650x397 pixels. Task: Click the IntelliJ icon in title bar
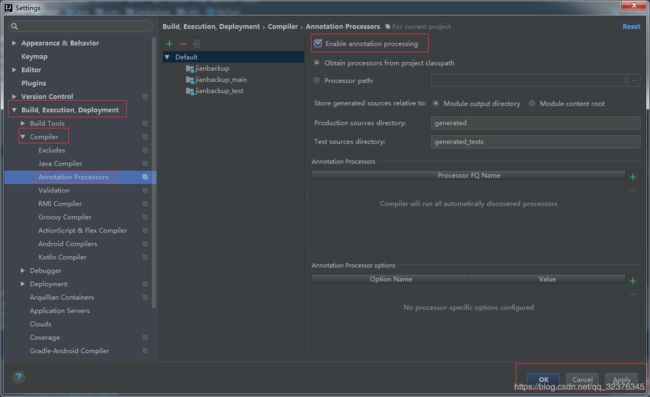[8, 7]
